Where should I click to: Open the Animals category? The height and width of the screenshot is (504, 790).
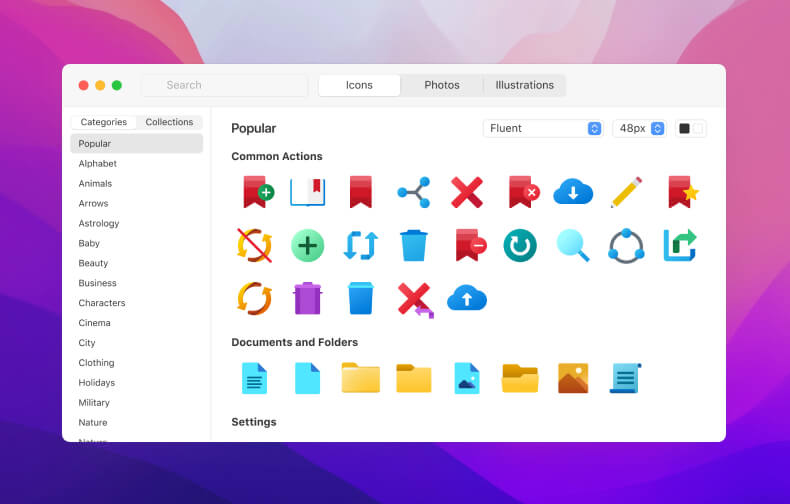click(95, 183)
